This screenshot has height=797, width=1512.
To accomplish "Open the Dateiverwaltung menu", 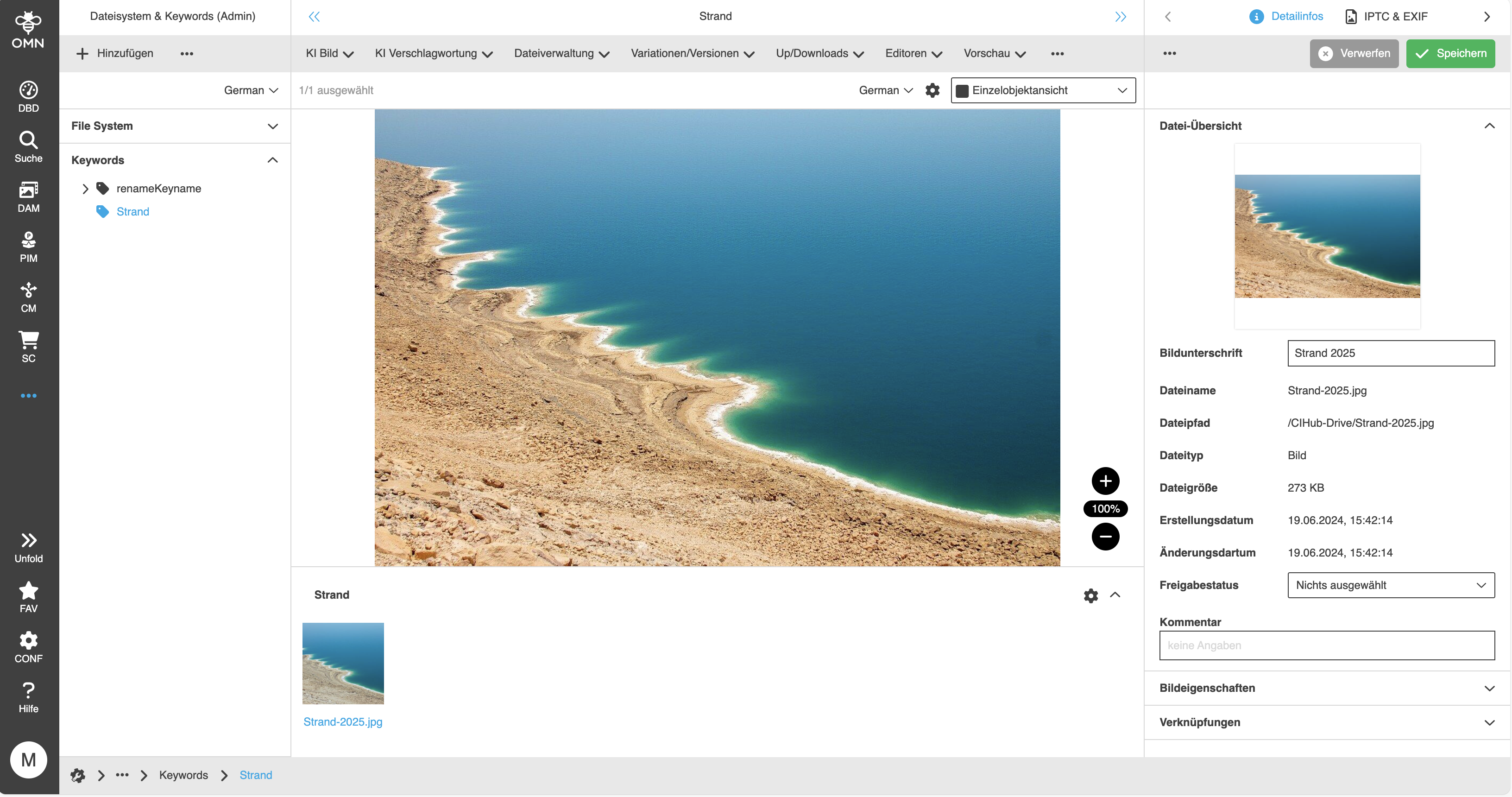I will tap(561, 53).
